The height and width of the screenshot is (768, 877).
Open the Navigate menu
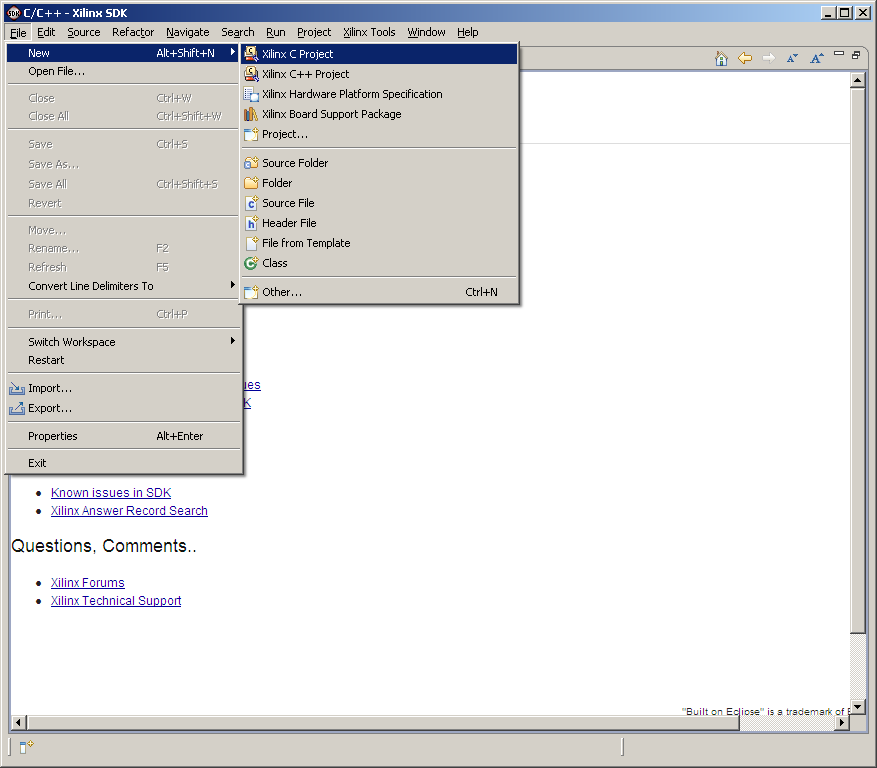tap(187, 32)
